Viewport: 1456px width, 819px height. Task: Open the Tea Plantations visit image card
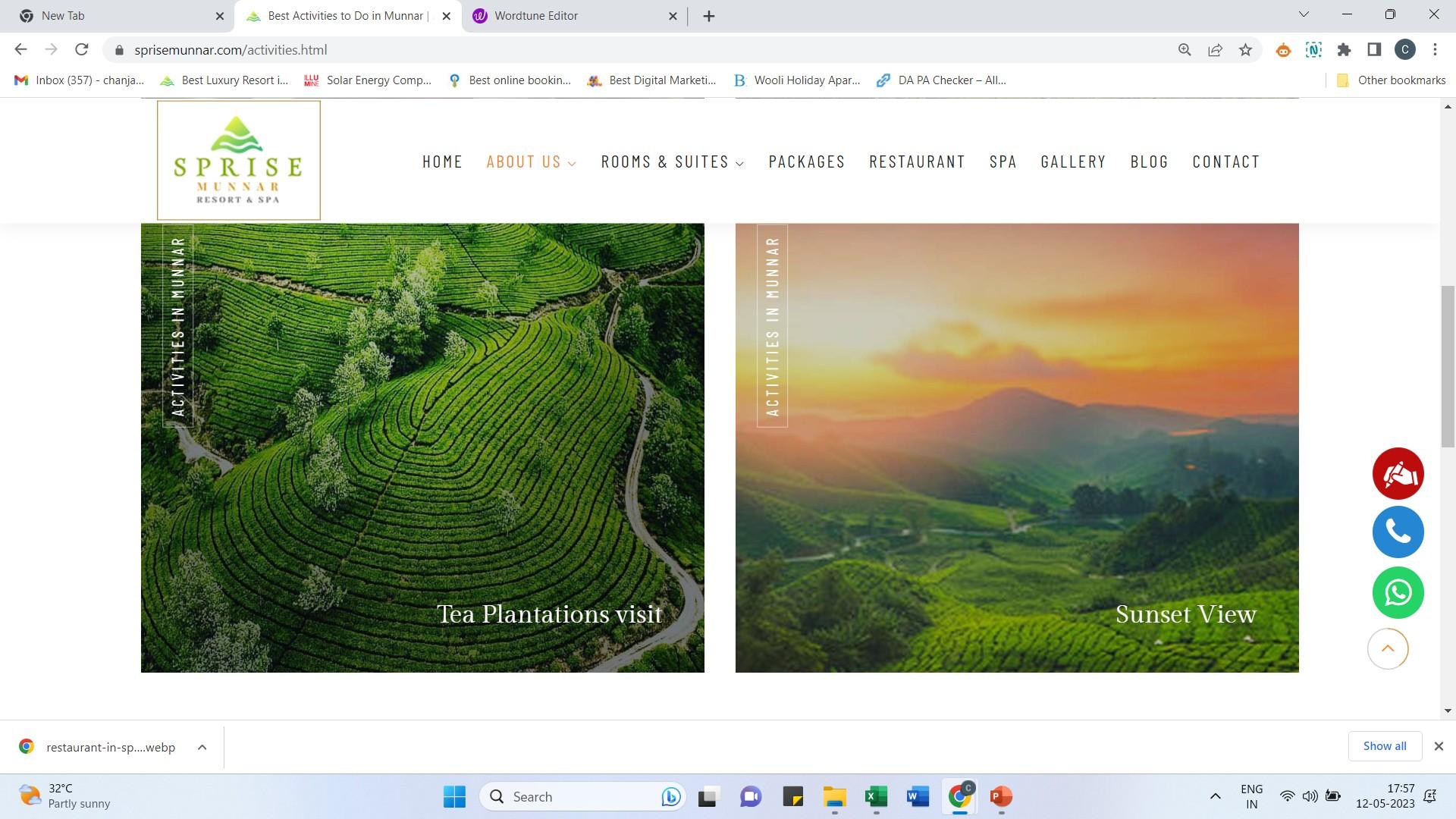[x=422, y=447]
